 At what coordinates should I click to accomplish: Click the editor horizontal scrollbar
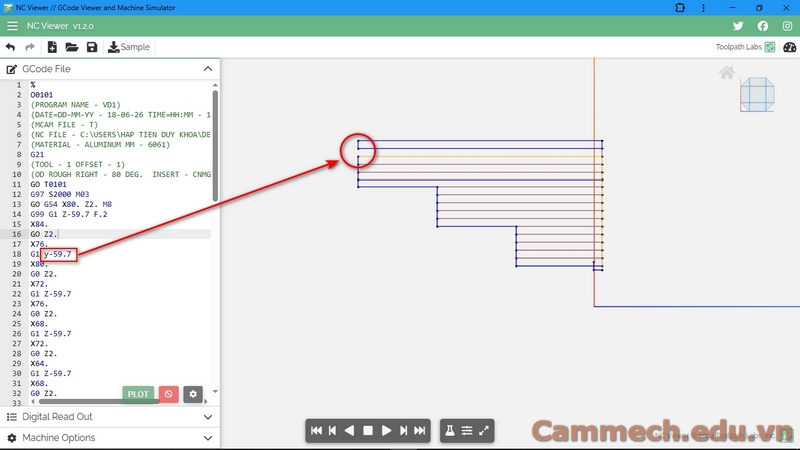[x=98, y=402]
